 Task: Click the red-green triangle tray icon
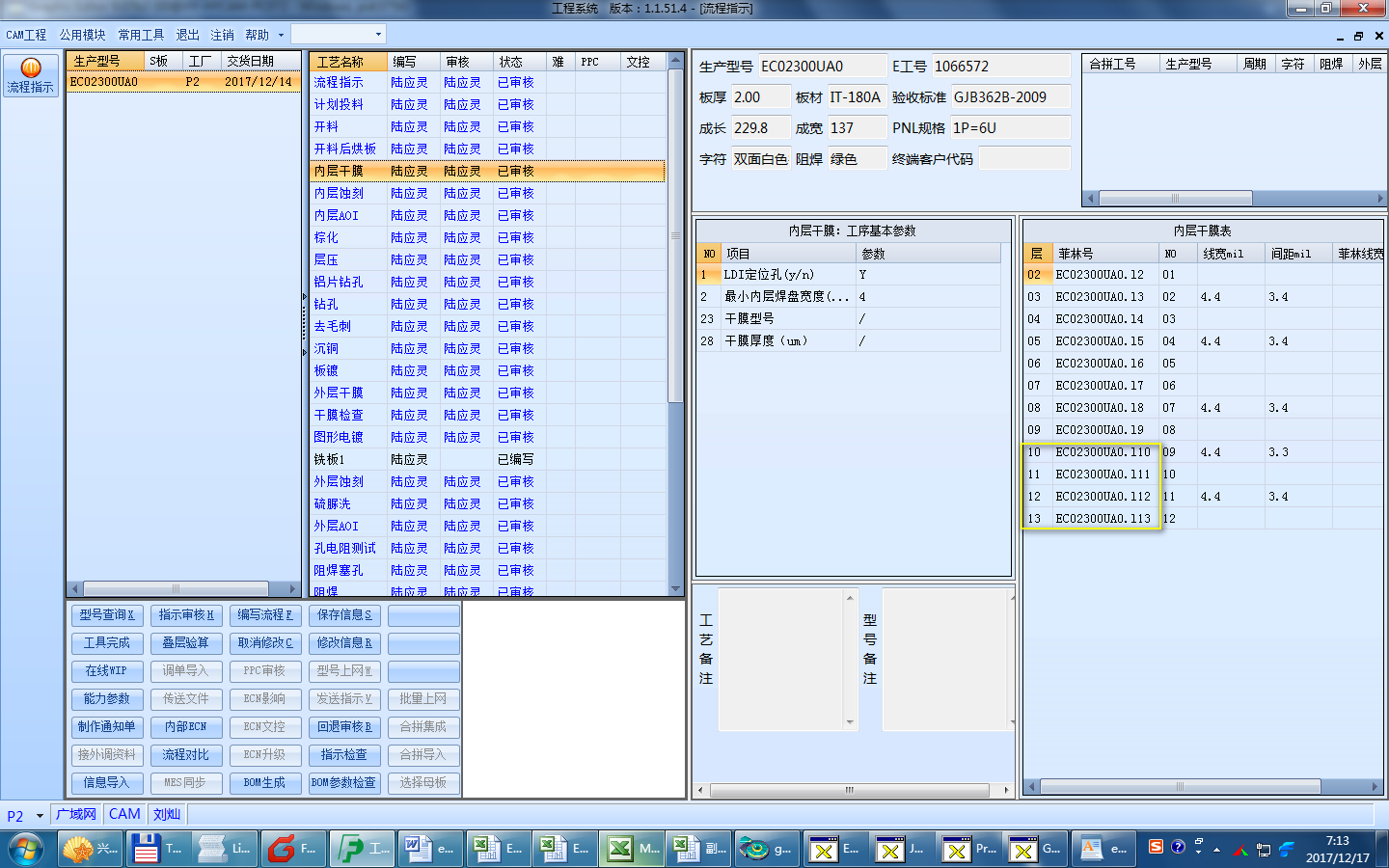1239,850
